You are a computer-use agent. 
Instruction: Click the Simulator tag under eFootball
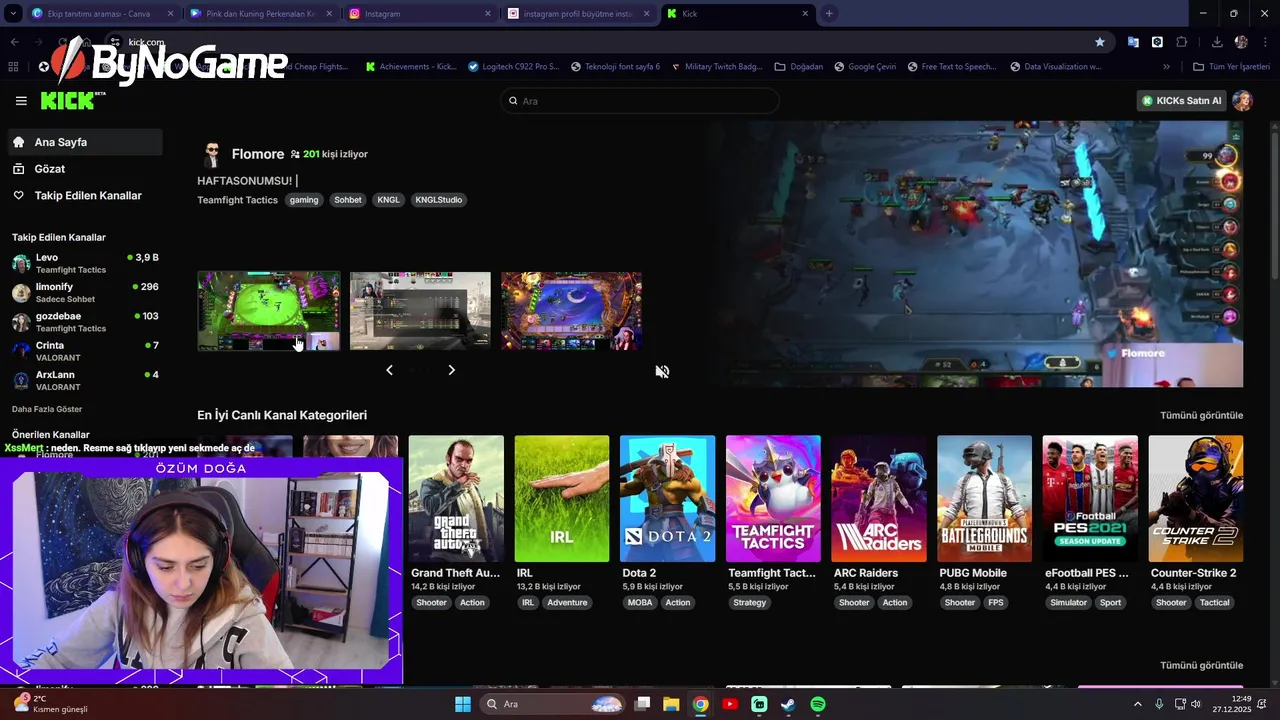1068,603
